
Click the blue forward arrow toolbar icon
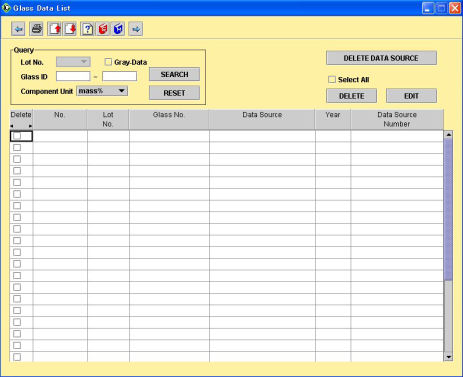click(136, 29)
